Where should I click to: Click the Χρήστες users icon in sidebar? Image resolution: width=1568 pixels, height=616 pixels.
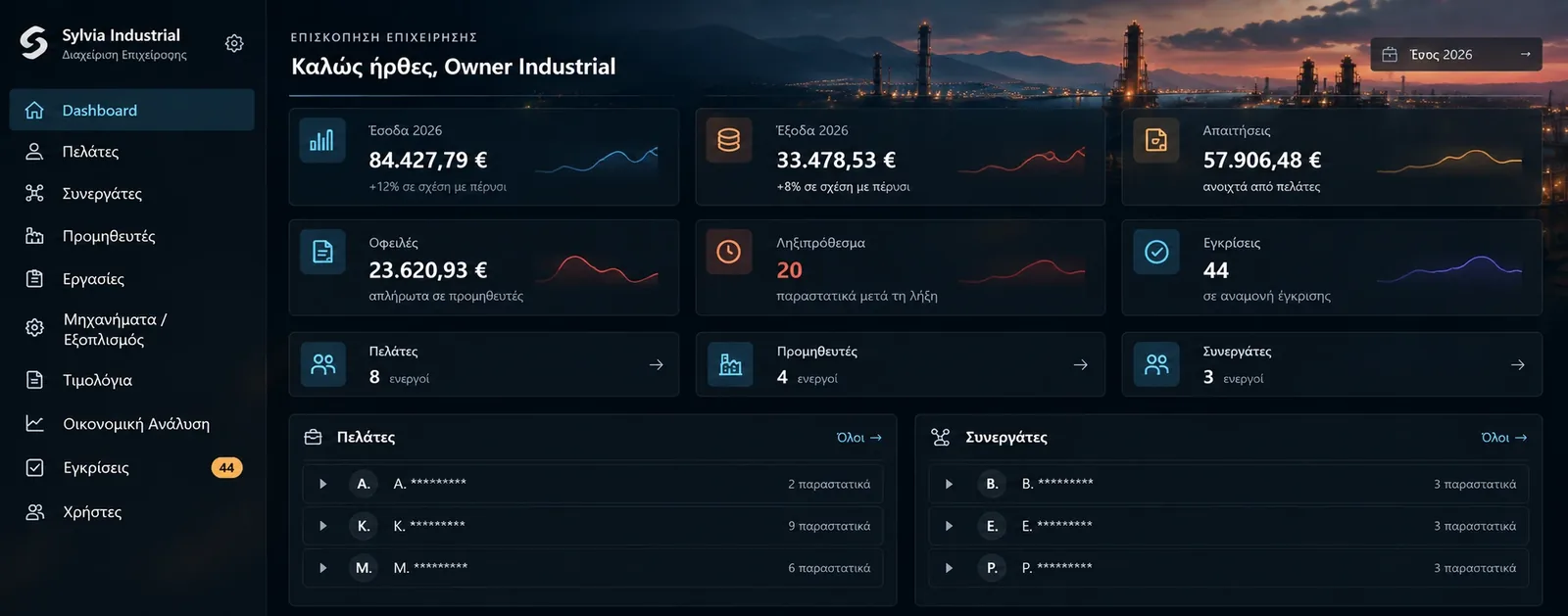[x=34, y=512]
